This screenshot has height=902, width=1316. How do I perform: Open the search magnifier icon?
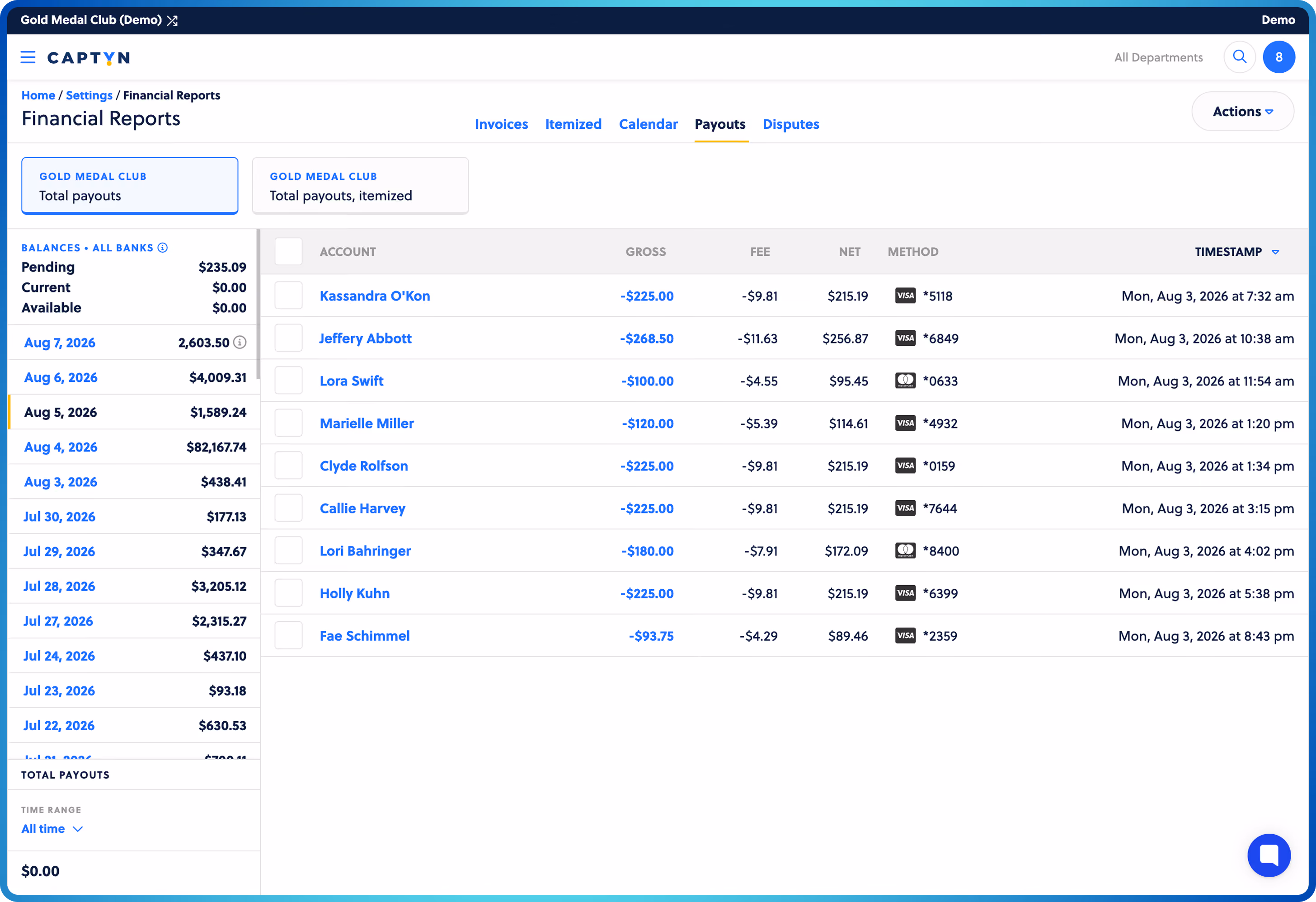pyautogui.click(x=1240, y=57)
